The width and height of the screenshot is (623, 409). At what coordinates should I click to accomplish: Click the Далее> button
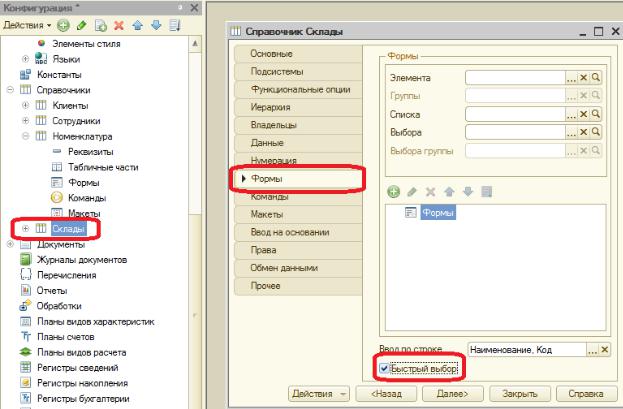453,394
